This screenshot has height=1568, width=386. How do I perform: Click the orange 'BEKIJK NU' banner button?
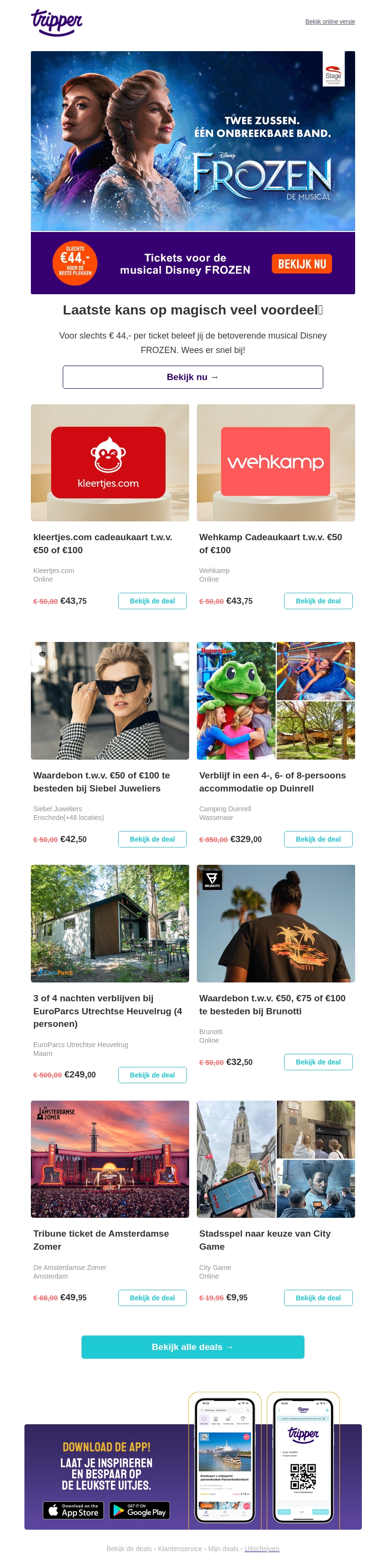pyautogui.click(x=302, y=263)
